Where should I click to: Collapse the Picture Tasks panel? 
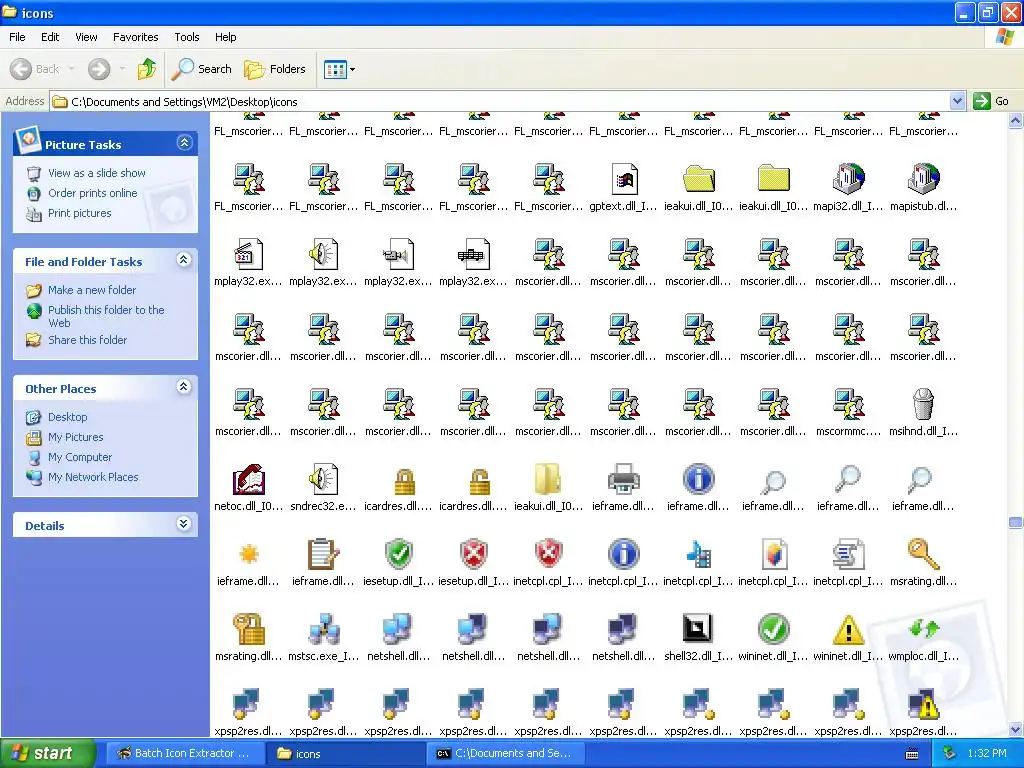pos(185,143)
